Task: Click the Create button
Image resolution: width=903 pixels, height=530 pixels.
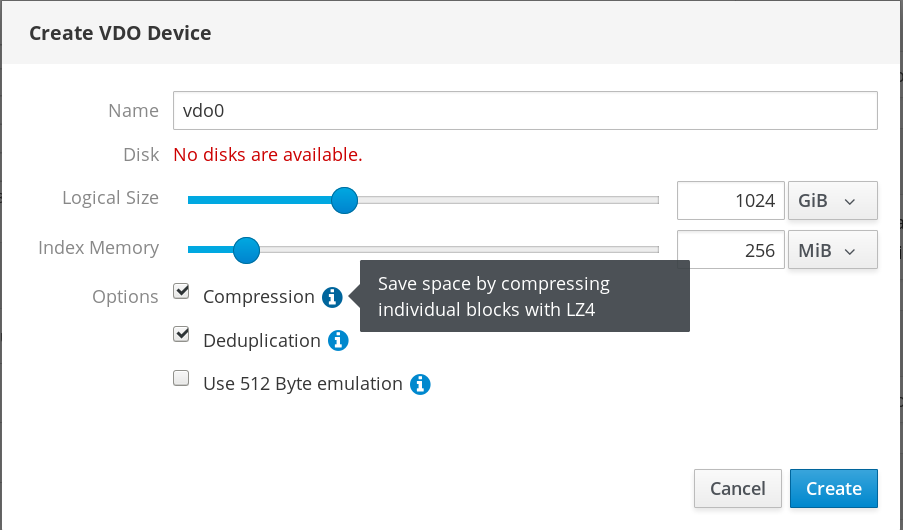Action: point(834,489)
